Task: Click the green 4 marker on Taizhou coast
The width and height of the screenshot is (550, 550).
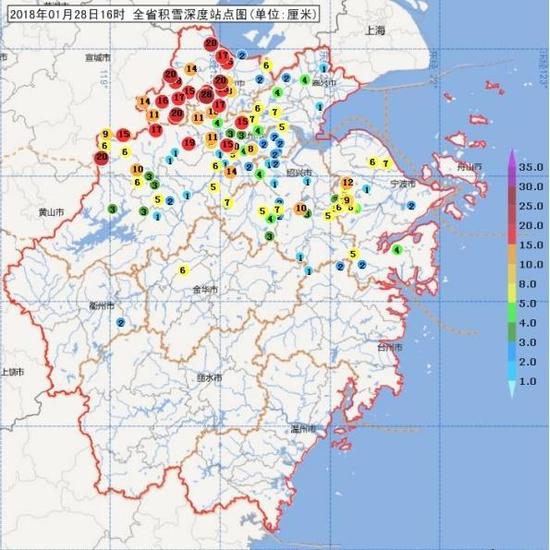Action: pyautogui.click(x=397, y=250)
